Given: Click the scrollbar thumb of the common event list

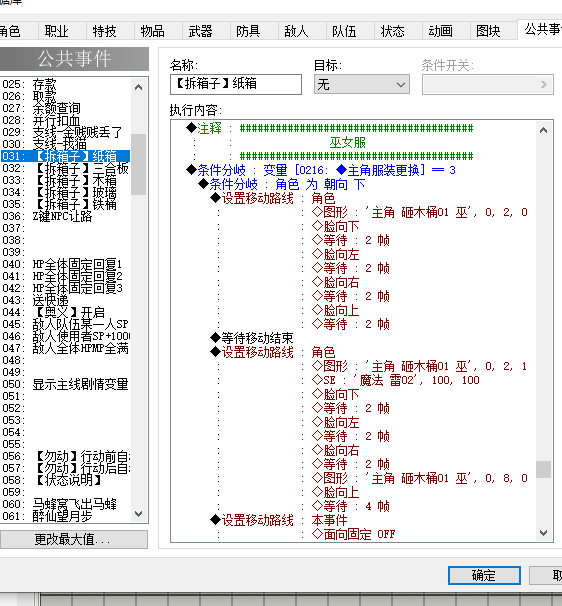Looking at the screenshot, I should (x=138, y=164).
